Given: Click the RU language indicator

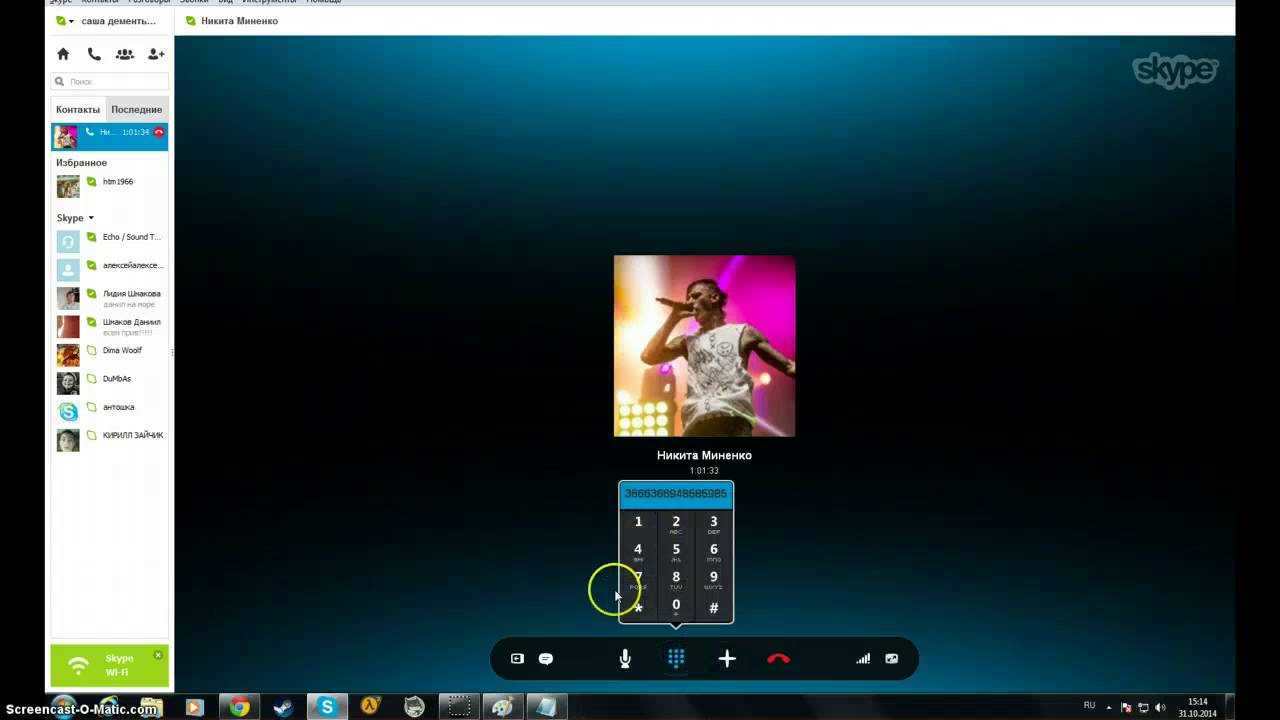Looking at the screenshot, I should coord(1089,705).
